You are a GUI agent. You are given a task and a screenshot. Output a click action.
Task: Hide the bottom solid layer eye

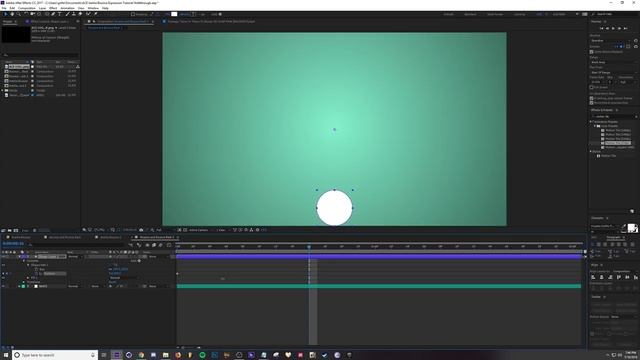(x=3, y=286)
